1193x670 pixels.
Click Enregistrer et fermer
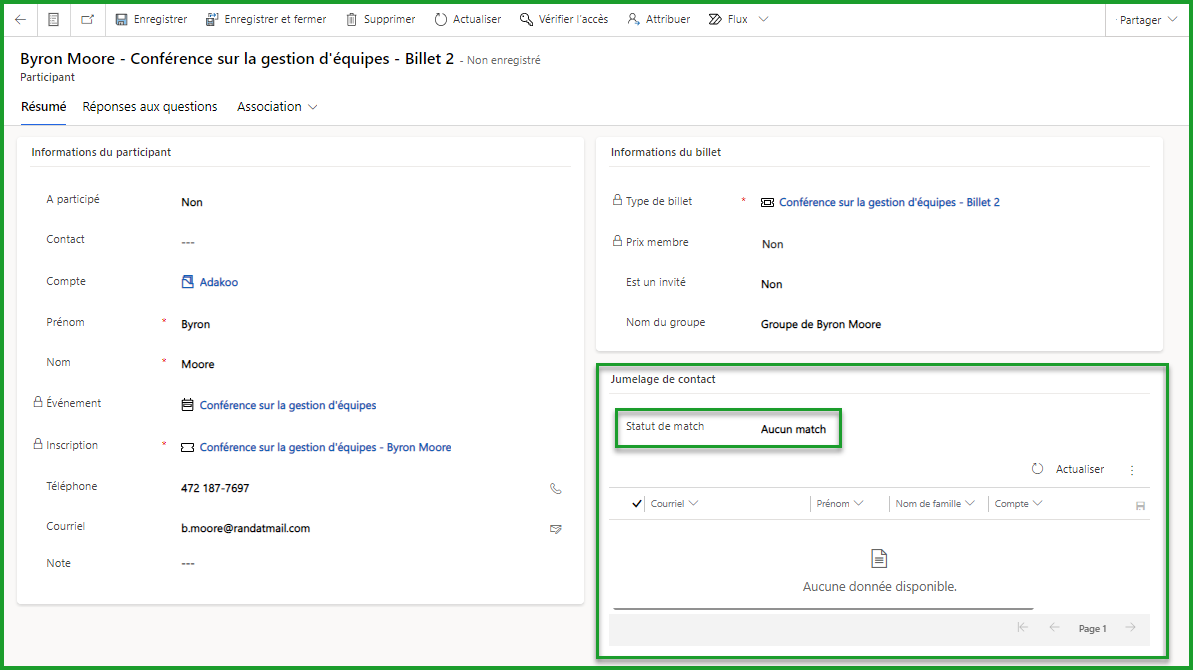[265, 19]
